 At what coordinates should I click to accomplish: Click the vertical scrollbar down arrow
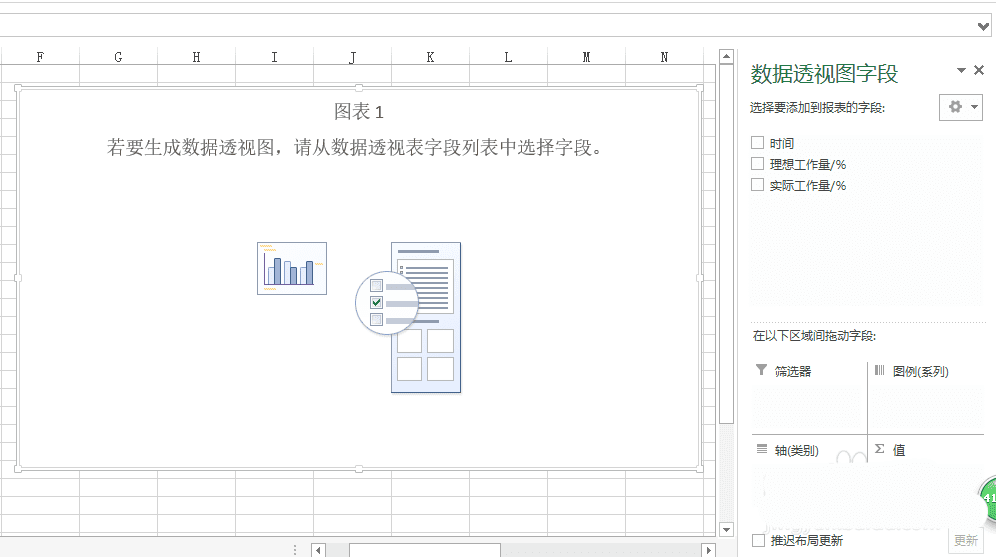click(727, 529)
